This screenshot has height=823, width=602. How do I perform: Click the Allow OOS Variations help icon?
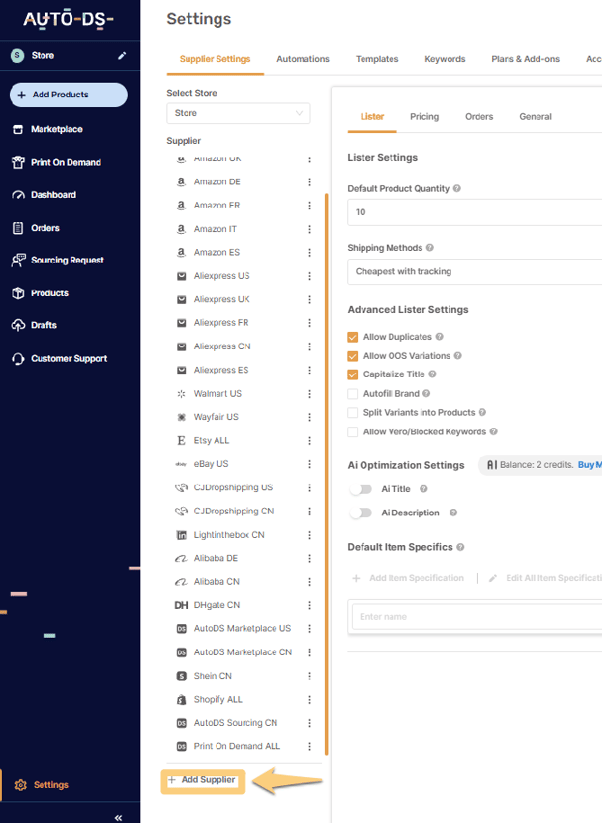point(458,356)
